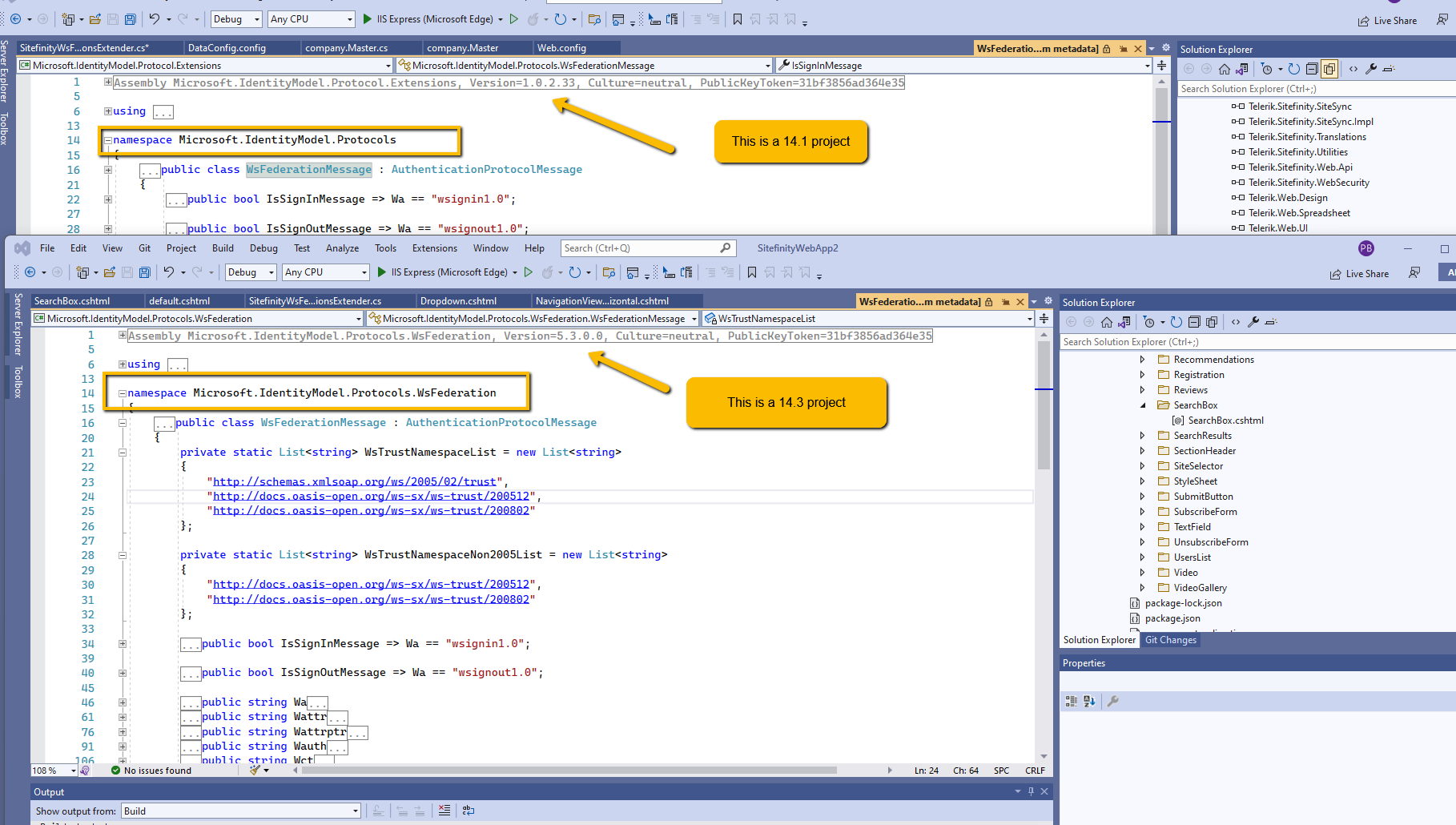Open the 108 % zoom level dropdown

73,771
